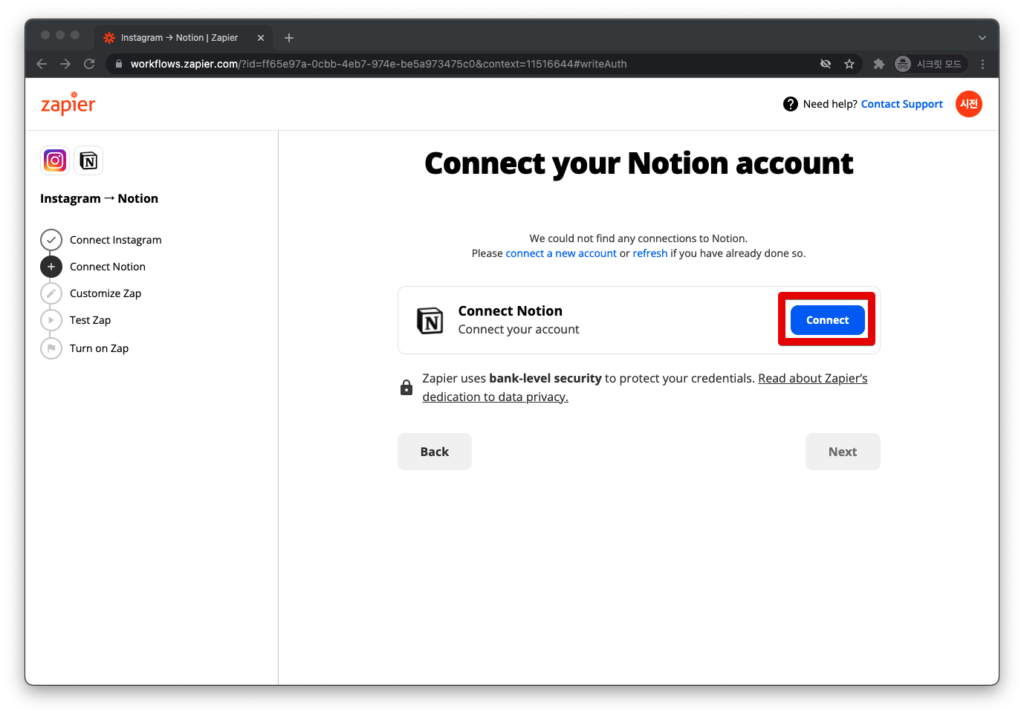
Task: Click the flag icon beside Turn on Zap
Action: (x=51, y=348)
